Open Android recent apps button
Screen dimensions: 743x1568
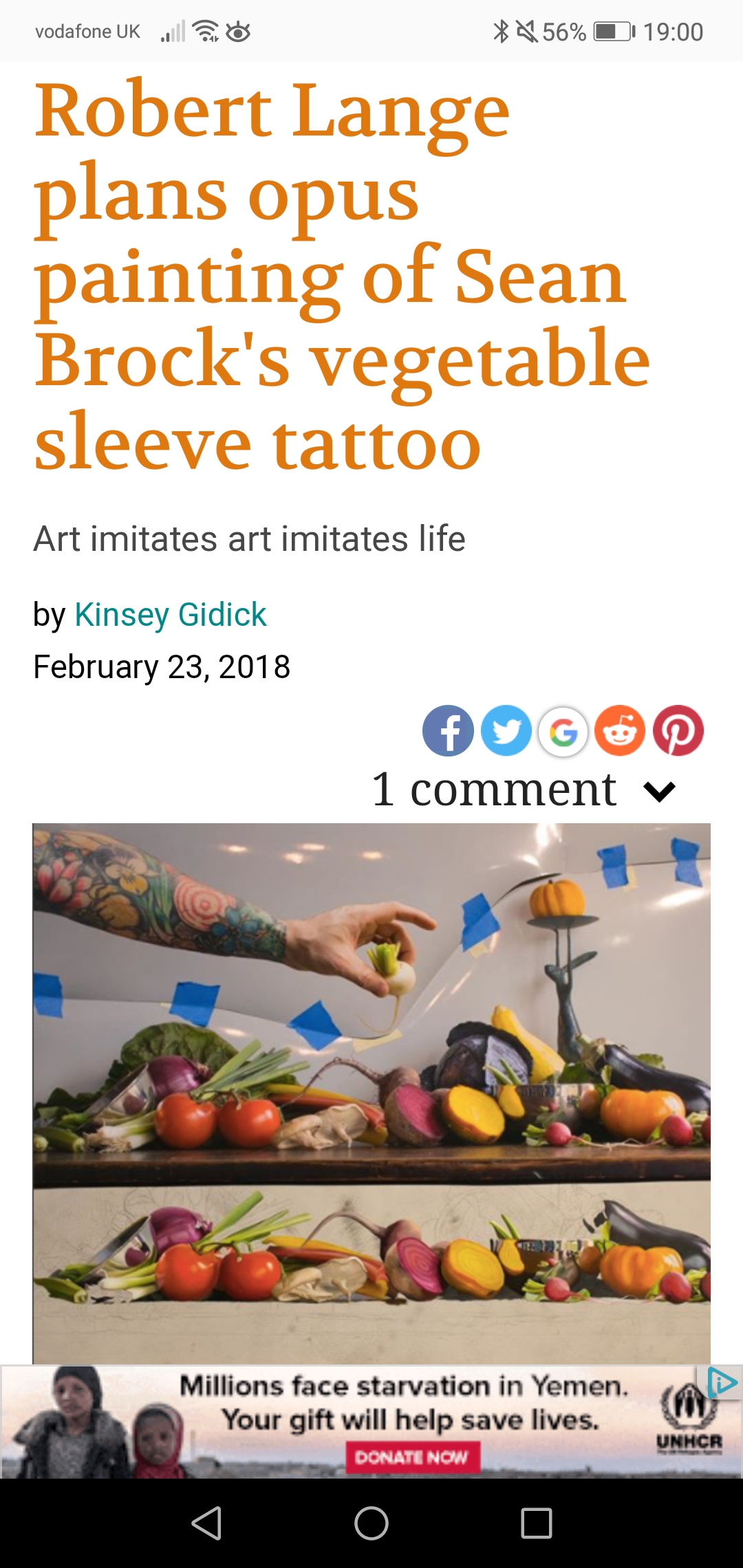click(537, 1523)
